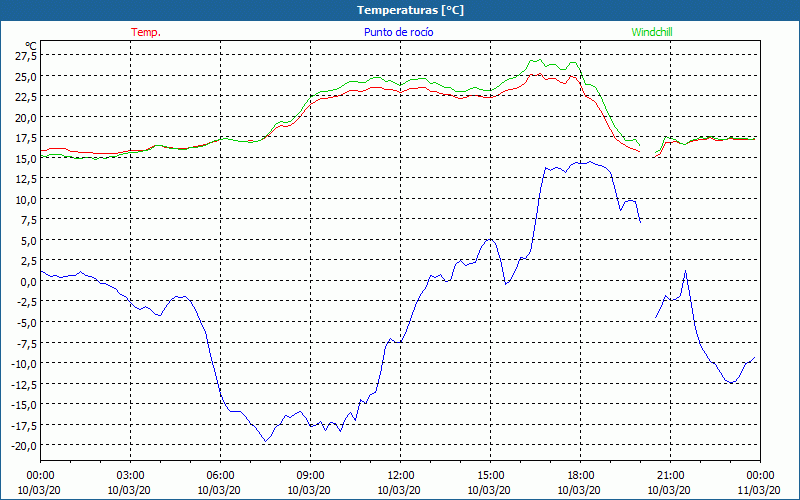Click the -5,0 y-axis value
Screen dimensions: 800x500
tap(27, 322)
